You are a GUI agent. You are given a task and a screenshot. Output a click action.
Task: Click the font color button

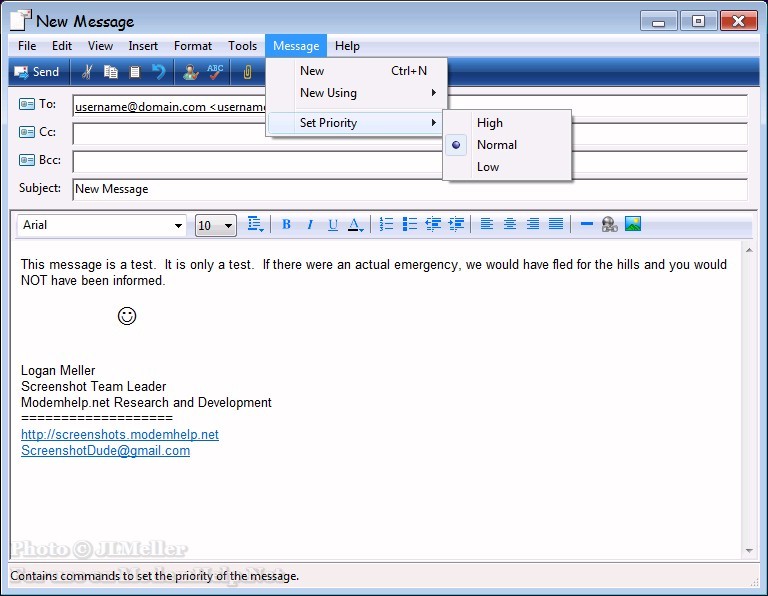click(x=356, y=225)
